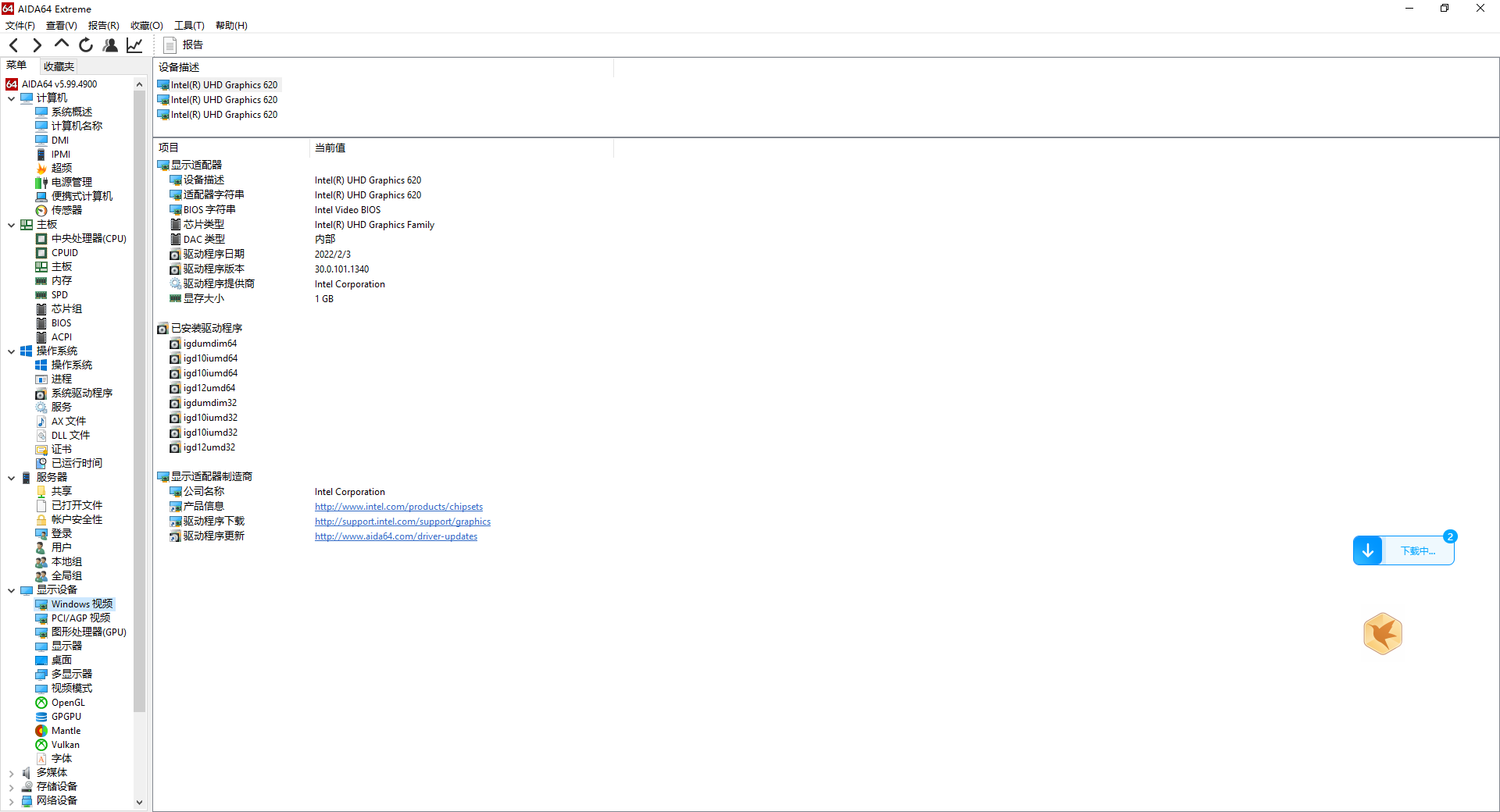This screenshot has width=1500, height=812.
Task: Select the DLL 文件 icon item
Action: [x=62, y=436]
